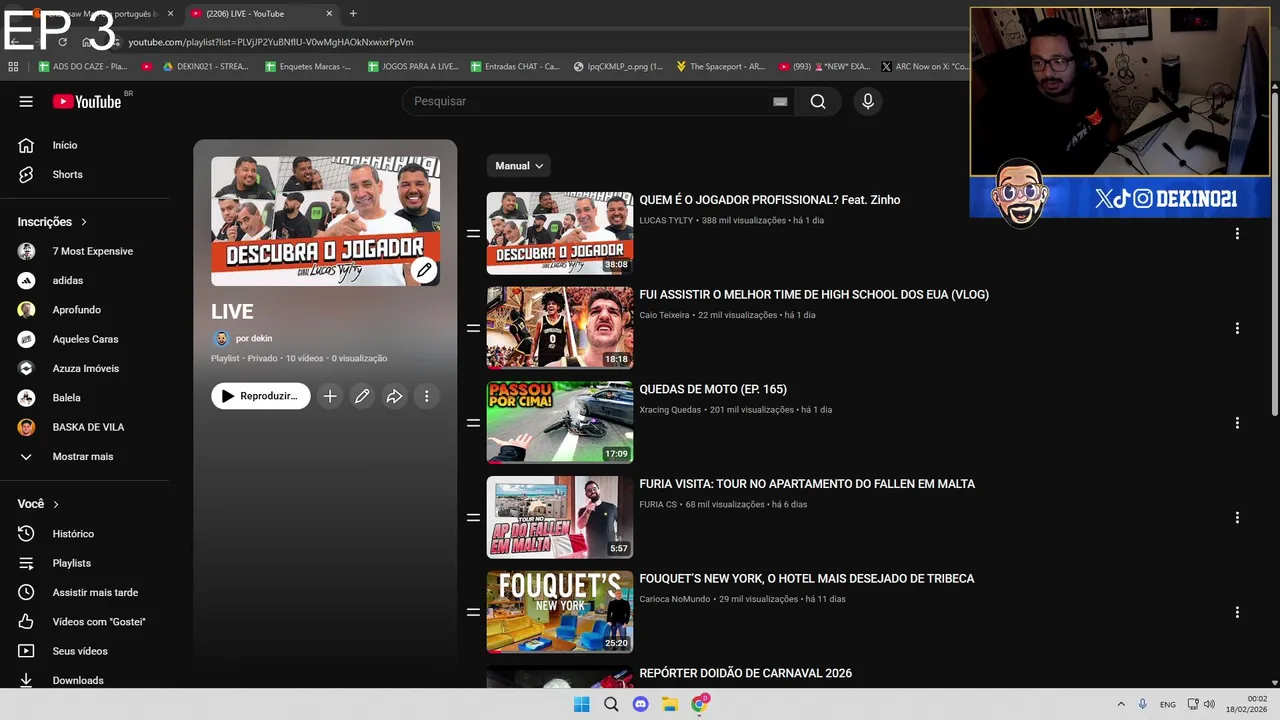
Task: Open options for QUEDAS DE MOTO video
Action: click(1237, 423)
